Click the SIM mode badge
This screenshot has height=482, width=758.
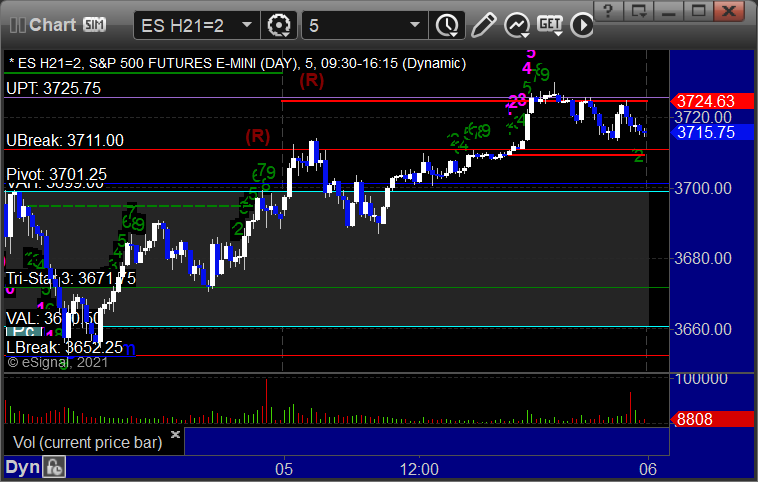pyautogui.click(x=94, y=25)
